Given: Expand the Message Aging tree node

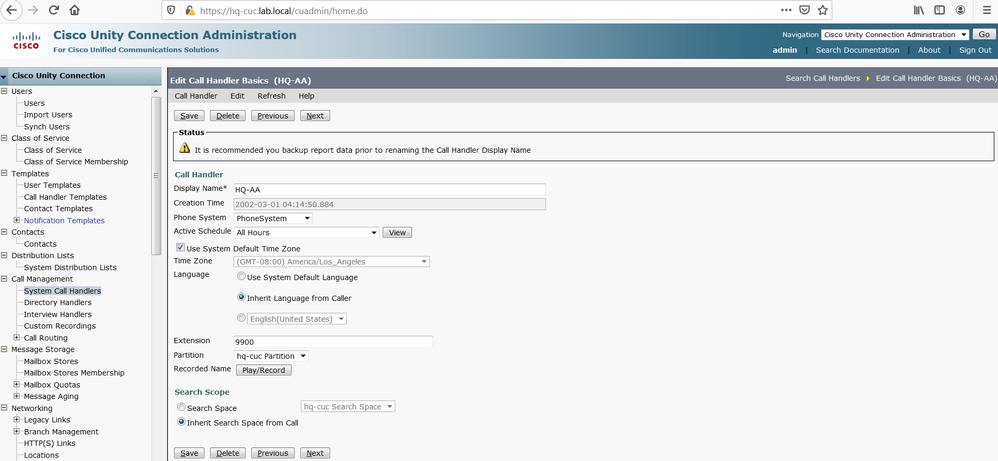Looking at the screenshot, I should pyautogui.click(x=17, y=396).
